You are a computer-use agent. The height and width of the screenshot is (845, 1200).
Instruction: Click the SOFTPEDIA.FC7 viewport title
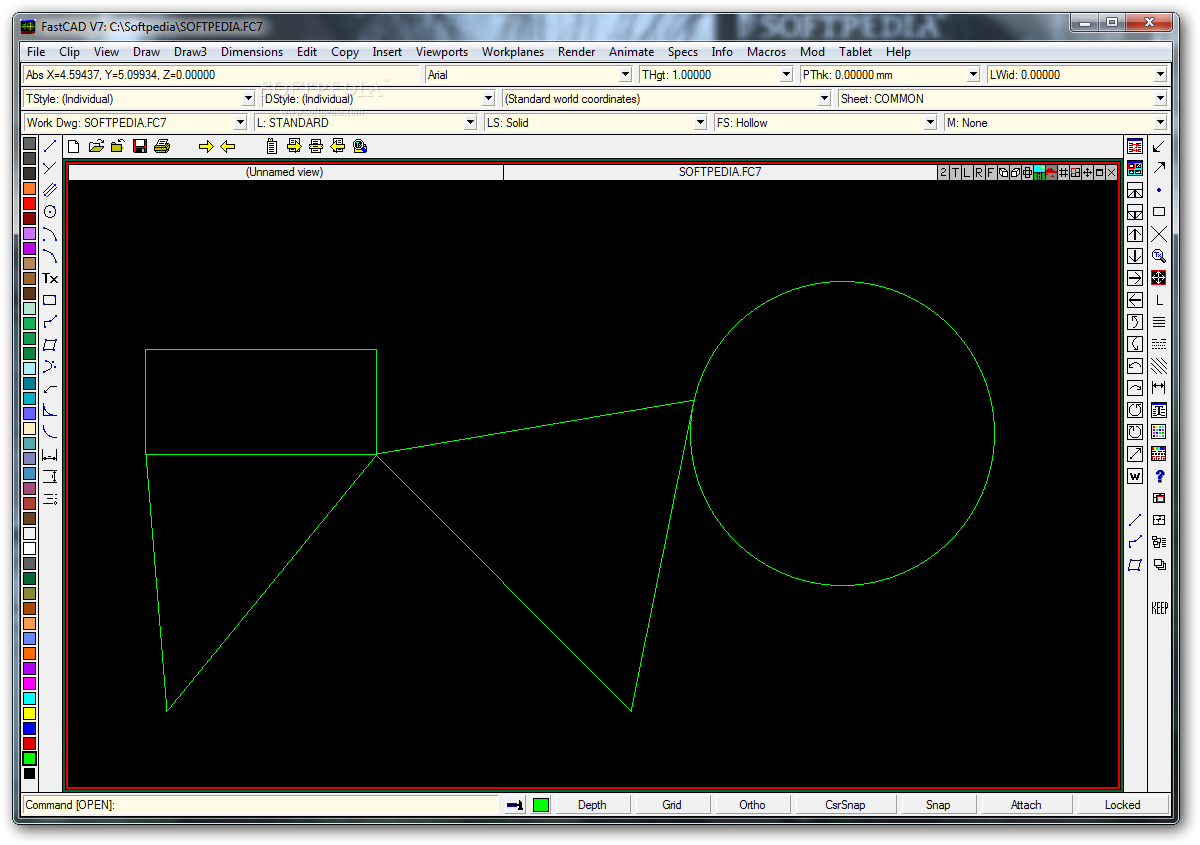(x=720, y=172)
